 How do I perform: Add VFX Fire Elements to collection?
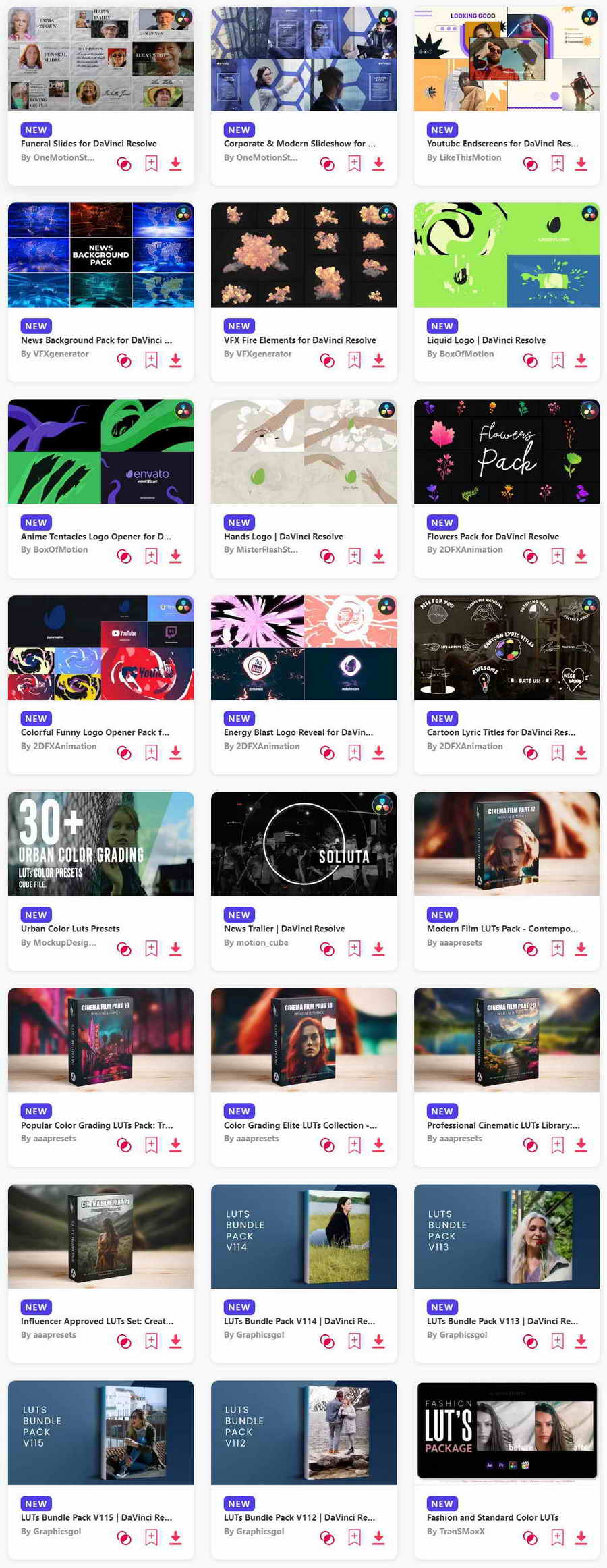[354, 360]
